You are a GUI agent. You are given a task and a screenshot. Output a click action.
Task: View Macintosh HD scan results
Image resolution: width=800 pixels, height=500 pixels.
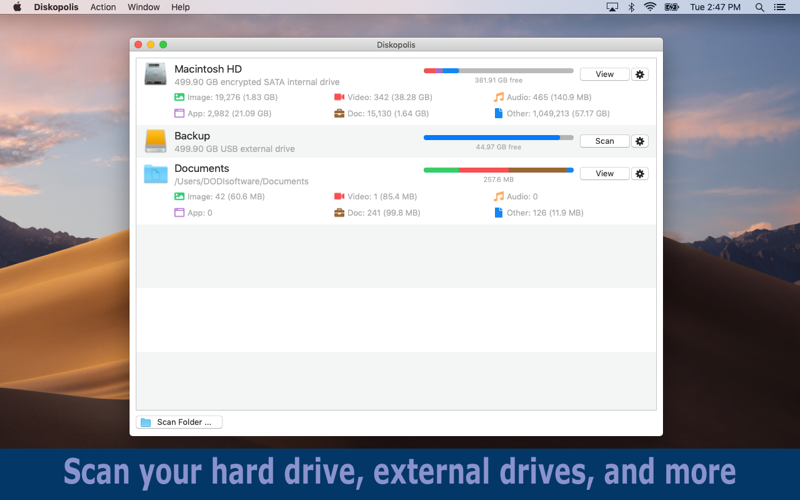605,74
